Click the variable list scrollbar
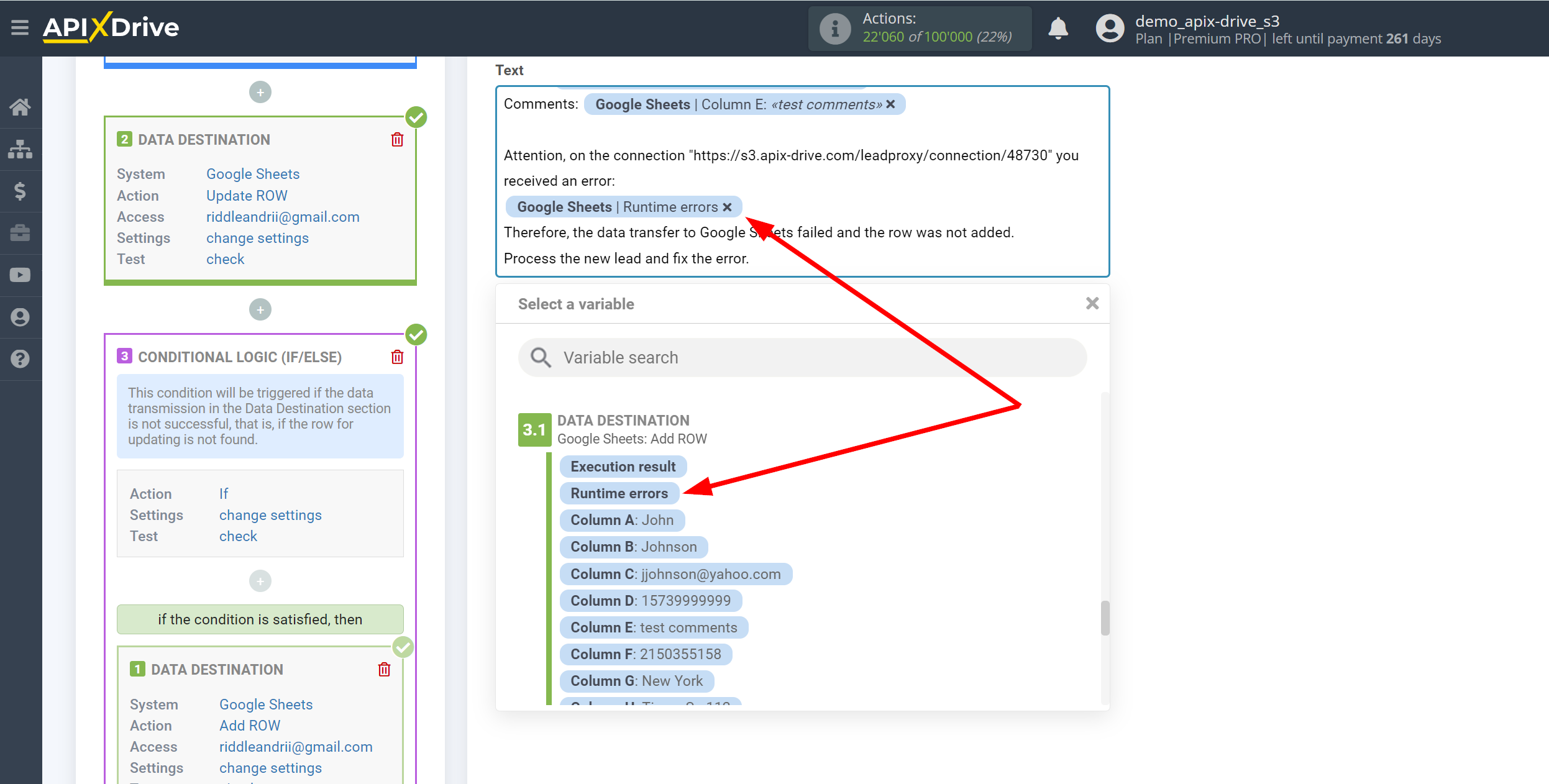This screenshot has width=1549, height=784. point(1105,618)
